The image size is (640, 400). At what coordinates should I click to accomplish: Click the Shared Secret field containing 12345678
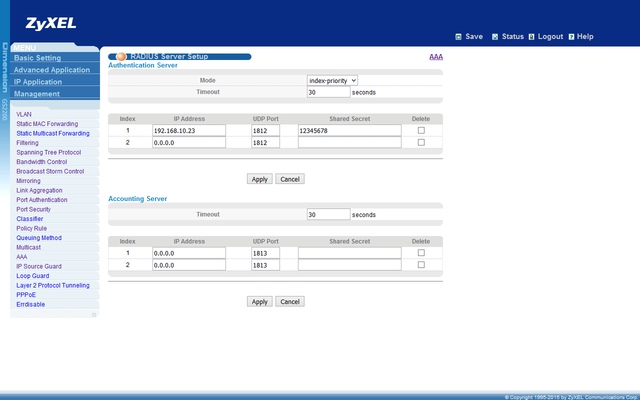pos(350,131)
